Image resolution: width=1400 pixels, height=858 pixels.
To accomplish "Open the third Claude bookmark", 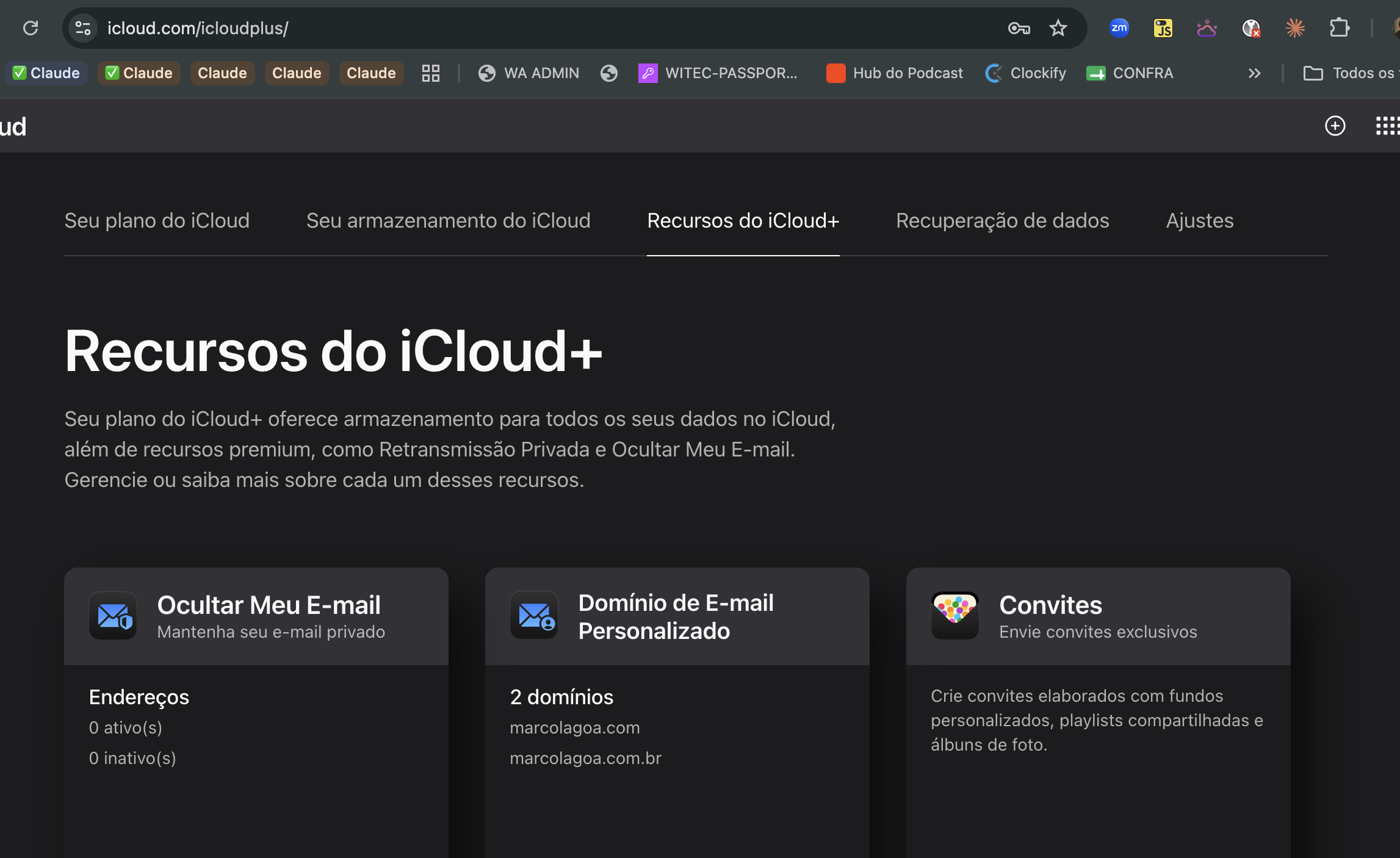I will click(x=222, y=73).
